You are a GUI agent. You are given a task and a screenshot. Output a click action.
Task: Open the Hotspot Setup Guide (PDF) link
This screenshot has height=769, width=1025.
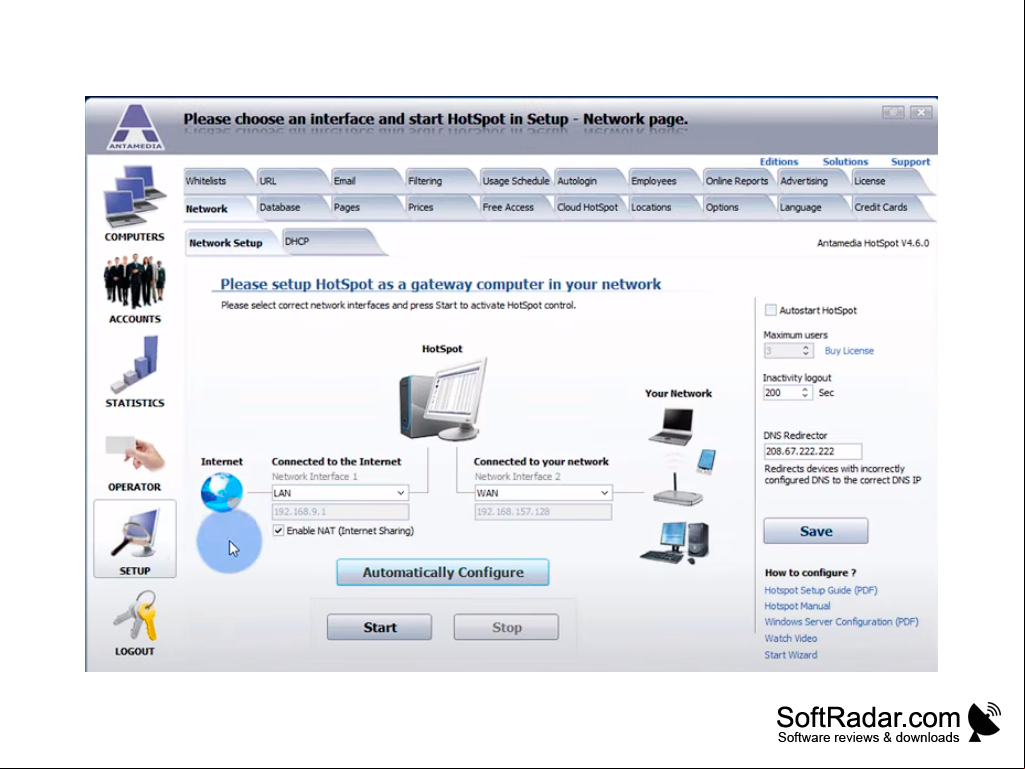(x=821, y=590)
